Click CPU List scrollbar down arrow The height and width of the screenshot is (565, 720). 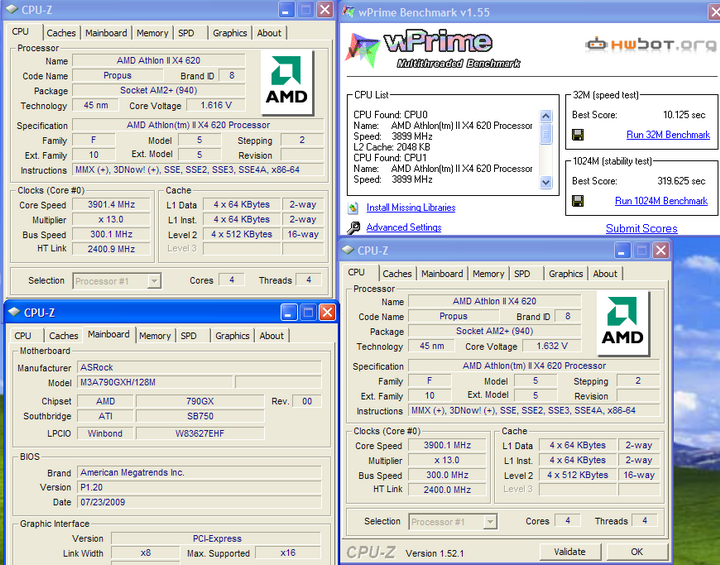[x=546, y=182]
